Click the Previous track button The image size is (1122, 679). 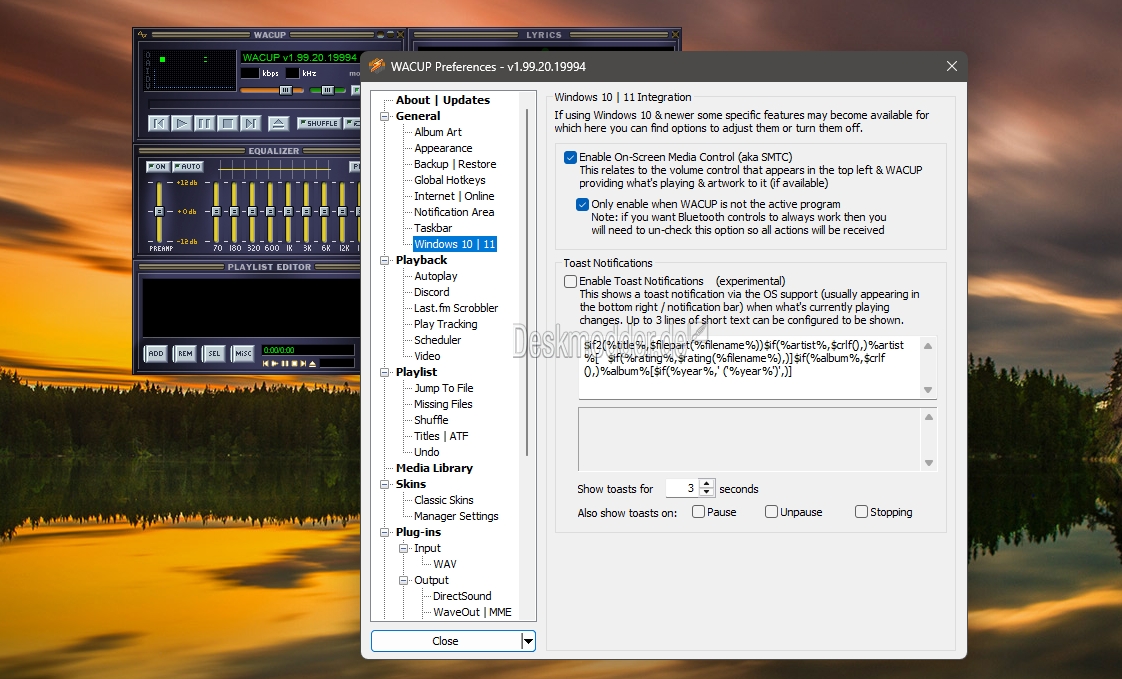[158, 123]
